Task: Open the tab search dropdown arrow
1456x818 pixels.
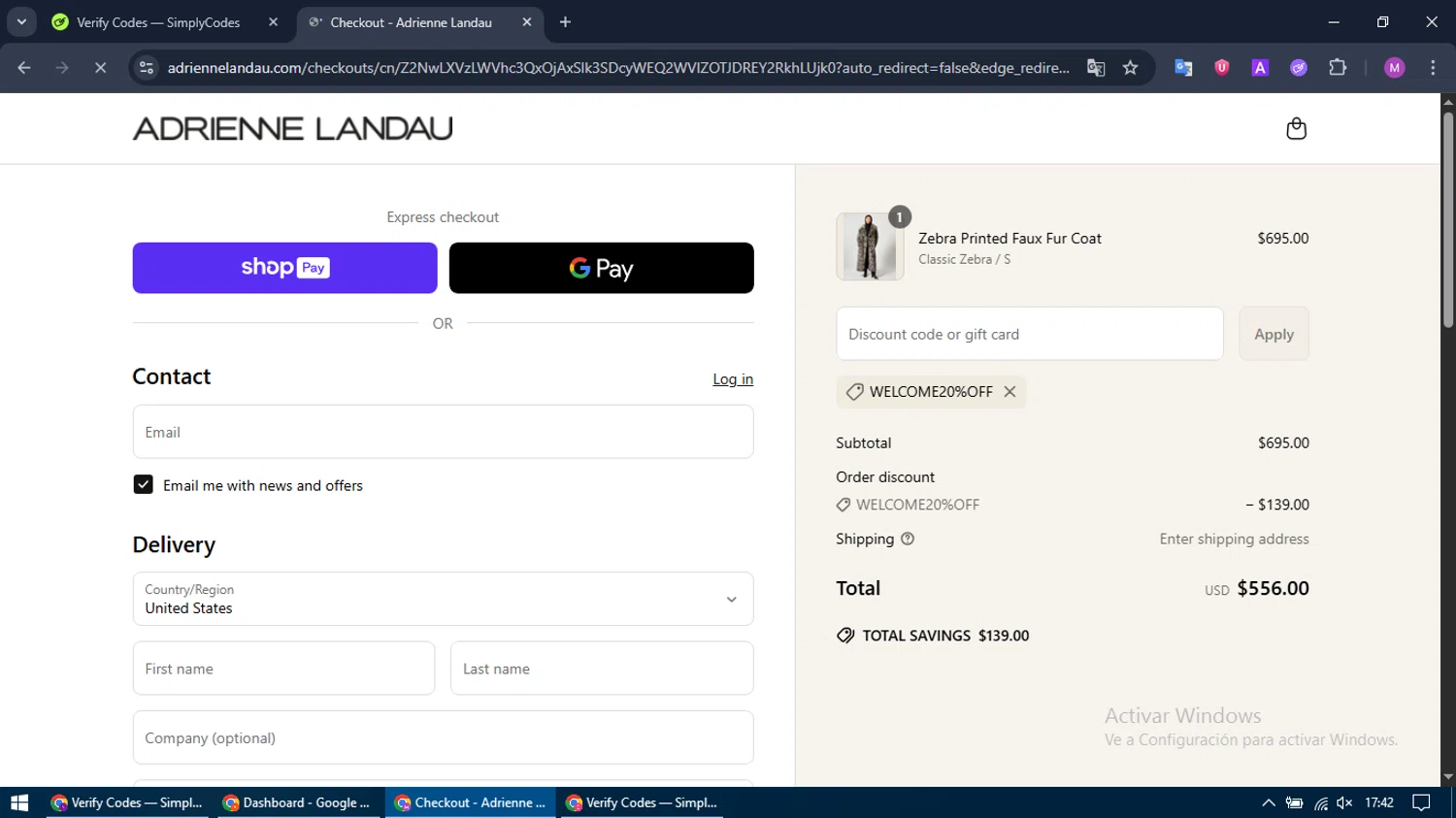Action: 21,21
